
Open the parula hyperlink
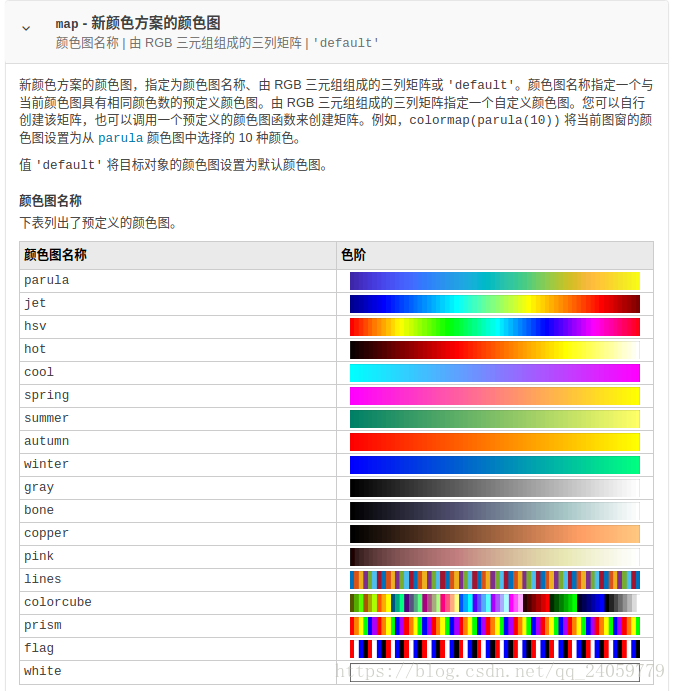coord(120,138)
